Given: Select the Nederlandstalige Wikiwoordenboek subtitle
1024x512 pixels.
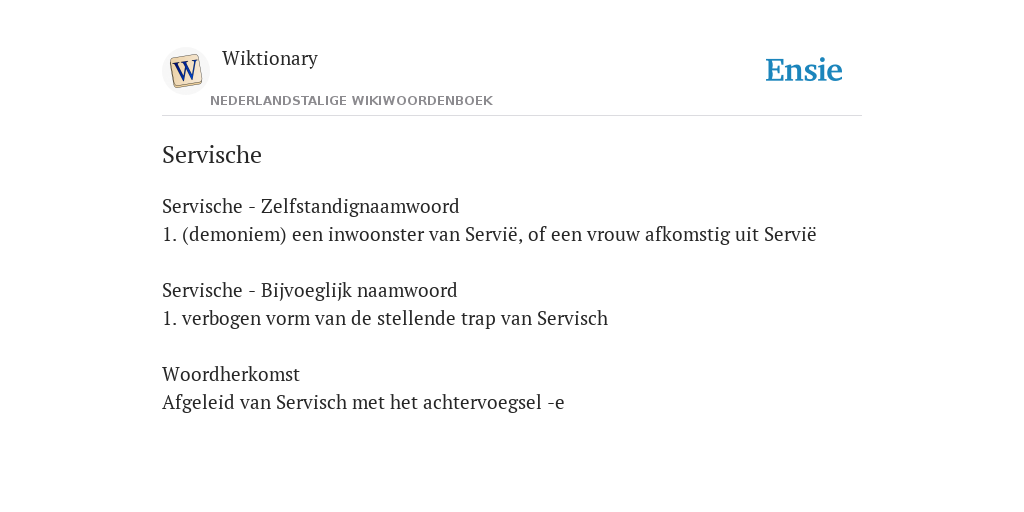Looking at the screenshot, I should (x=351, y=101).
